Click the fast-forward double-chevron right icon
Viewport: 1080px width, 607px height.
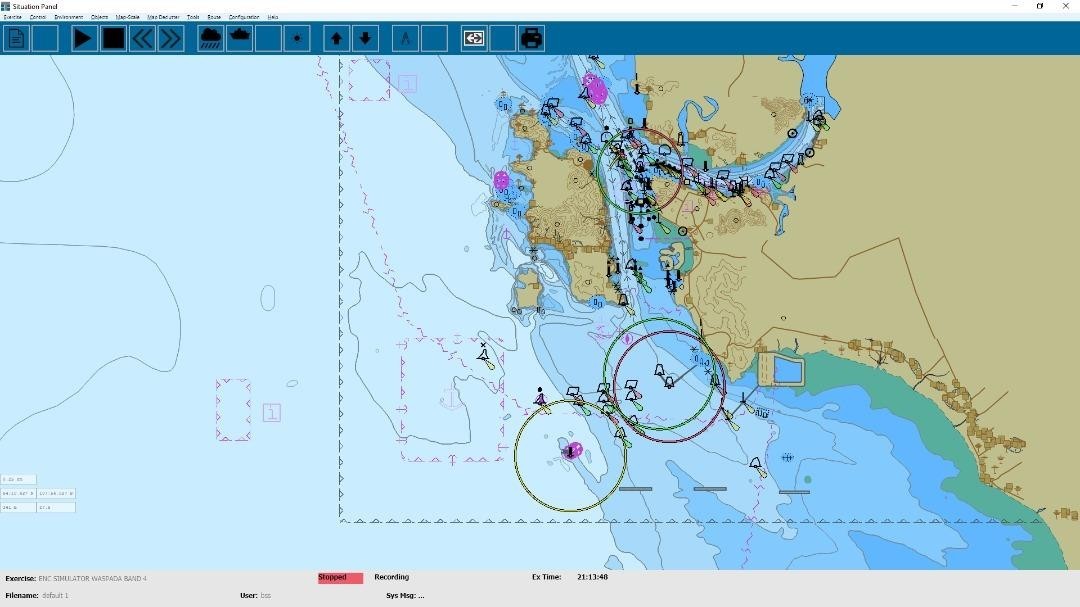click(171, 39)
